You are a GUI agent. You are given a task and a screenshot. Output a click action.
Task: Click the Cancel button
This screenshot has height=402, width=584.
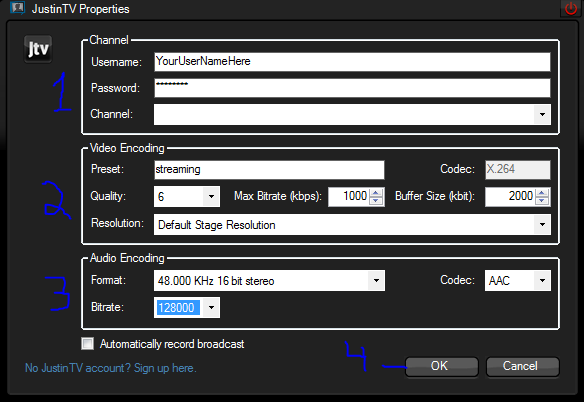click(523, 366)
